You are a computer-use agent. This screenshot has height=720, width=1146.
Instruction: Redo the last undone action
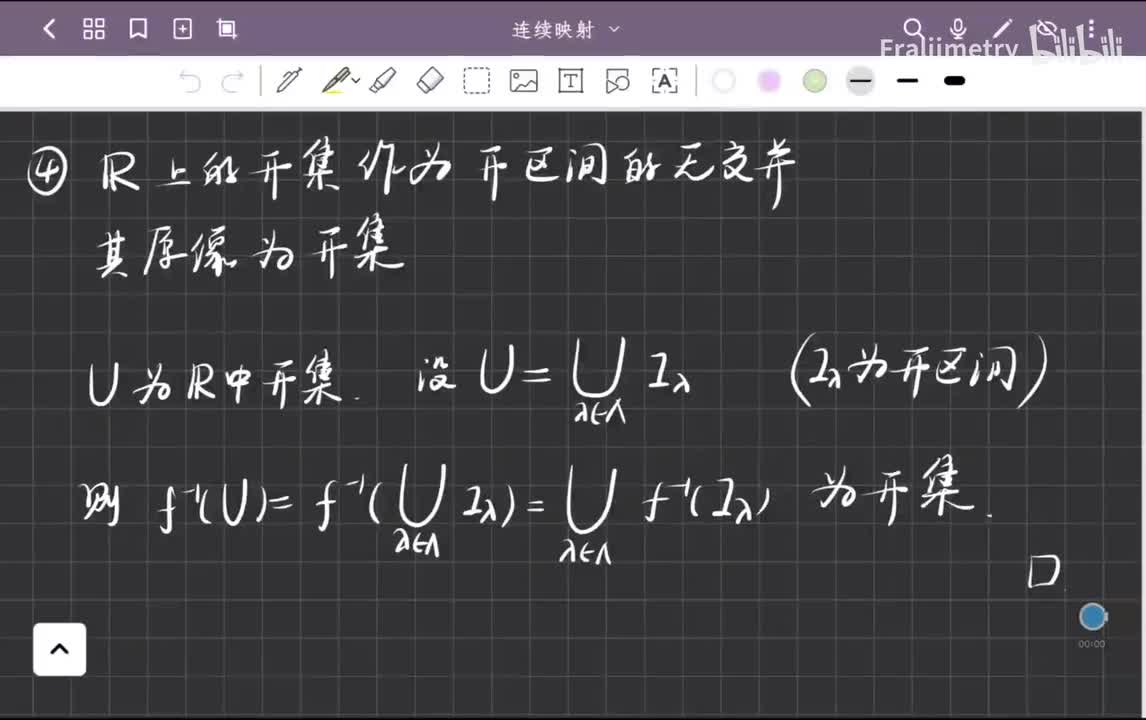[x=233, y=81]
